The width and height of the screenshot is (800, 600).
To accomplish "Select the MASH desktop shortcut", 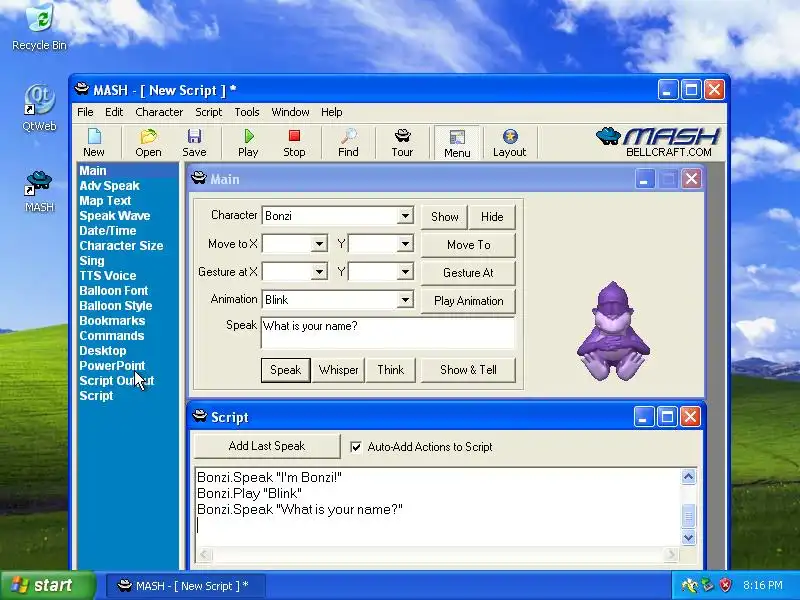I will pos(39,192).
